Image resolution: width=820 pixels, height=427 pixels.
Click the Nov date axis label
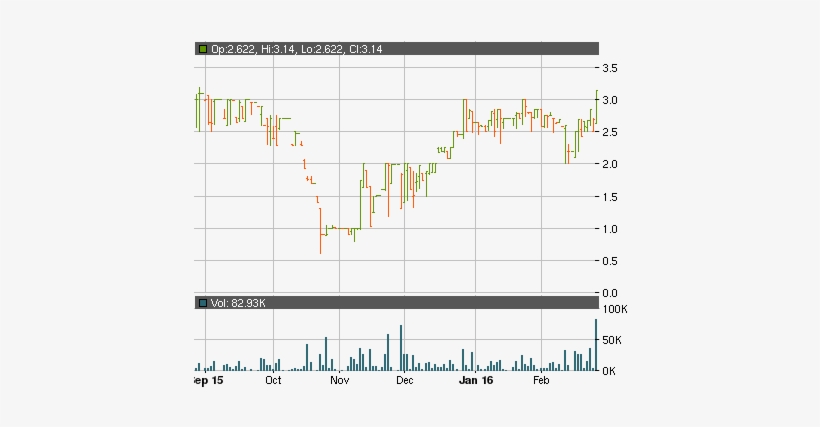pyautogui.click(x=339, y=380)
